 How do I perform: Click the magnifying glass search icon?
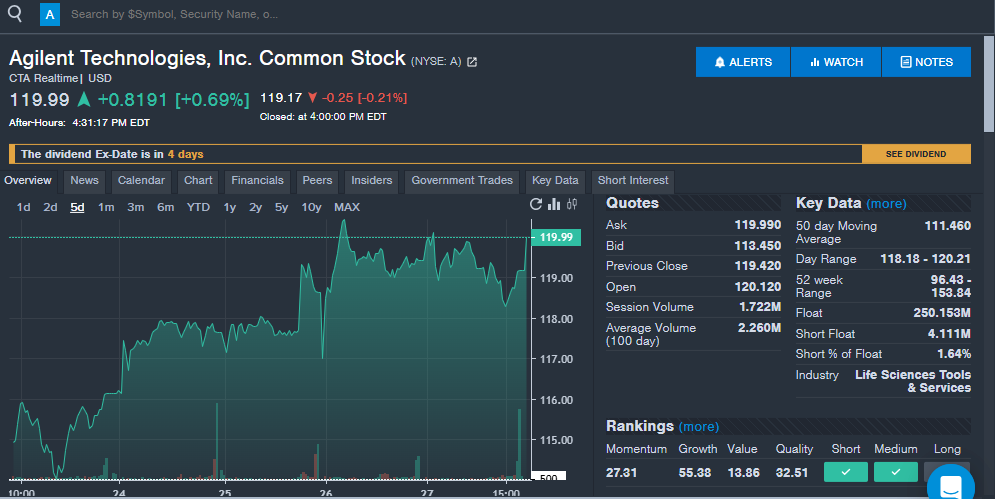click(x=15, y=13)
